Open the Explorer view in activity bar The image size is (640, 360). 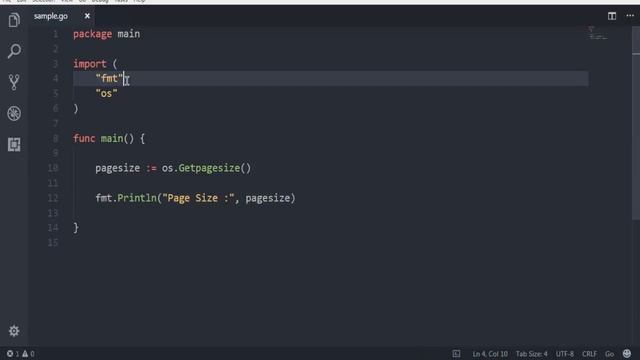tap(14, 20)
